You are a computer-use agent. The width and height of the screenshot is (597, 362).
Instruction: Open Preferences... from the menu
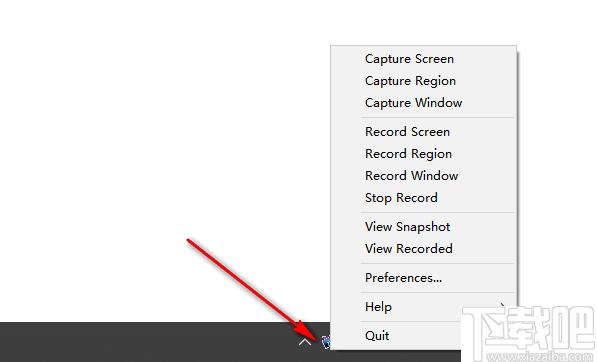point(423,278)
